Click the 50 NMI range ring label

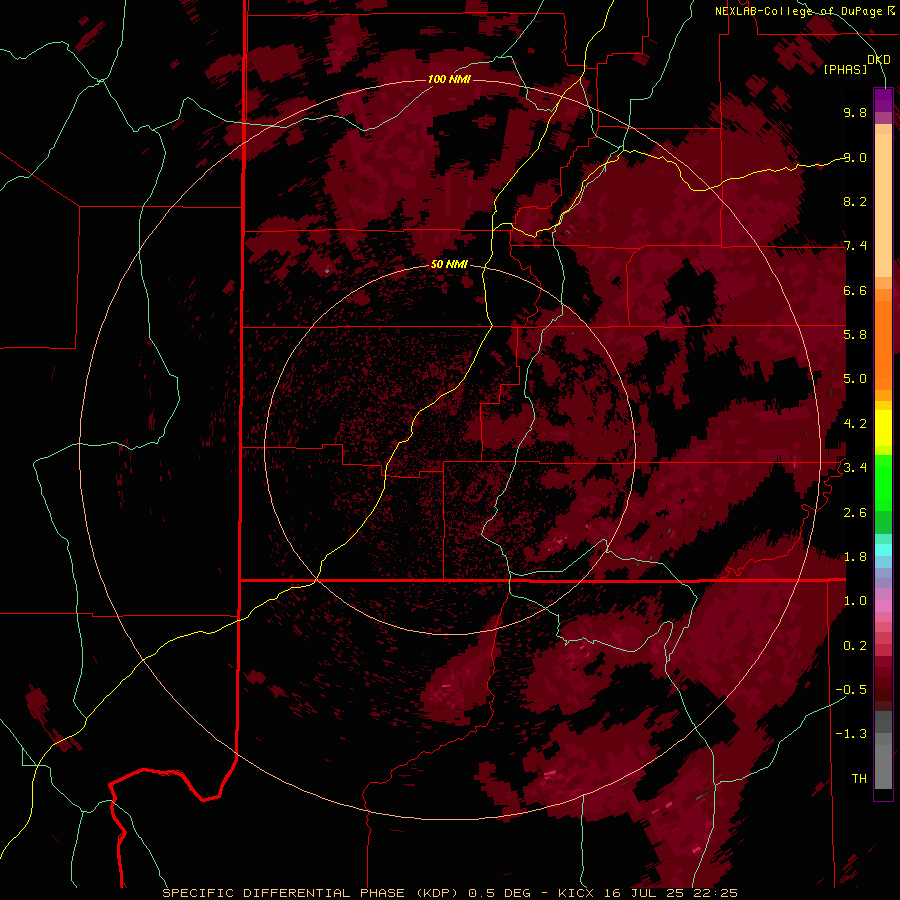click(x=449, y=264)
